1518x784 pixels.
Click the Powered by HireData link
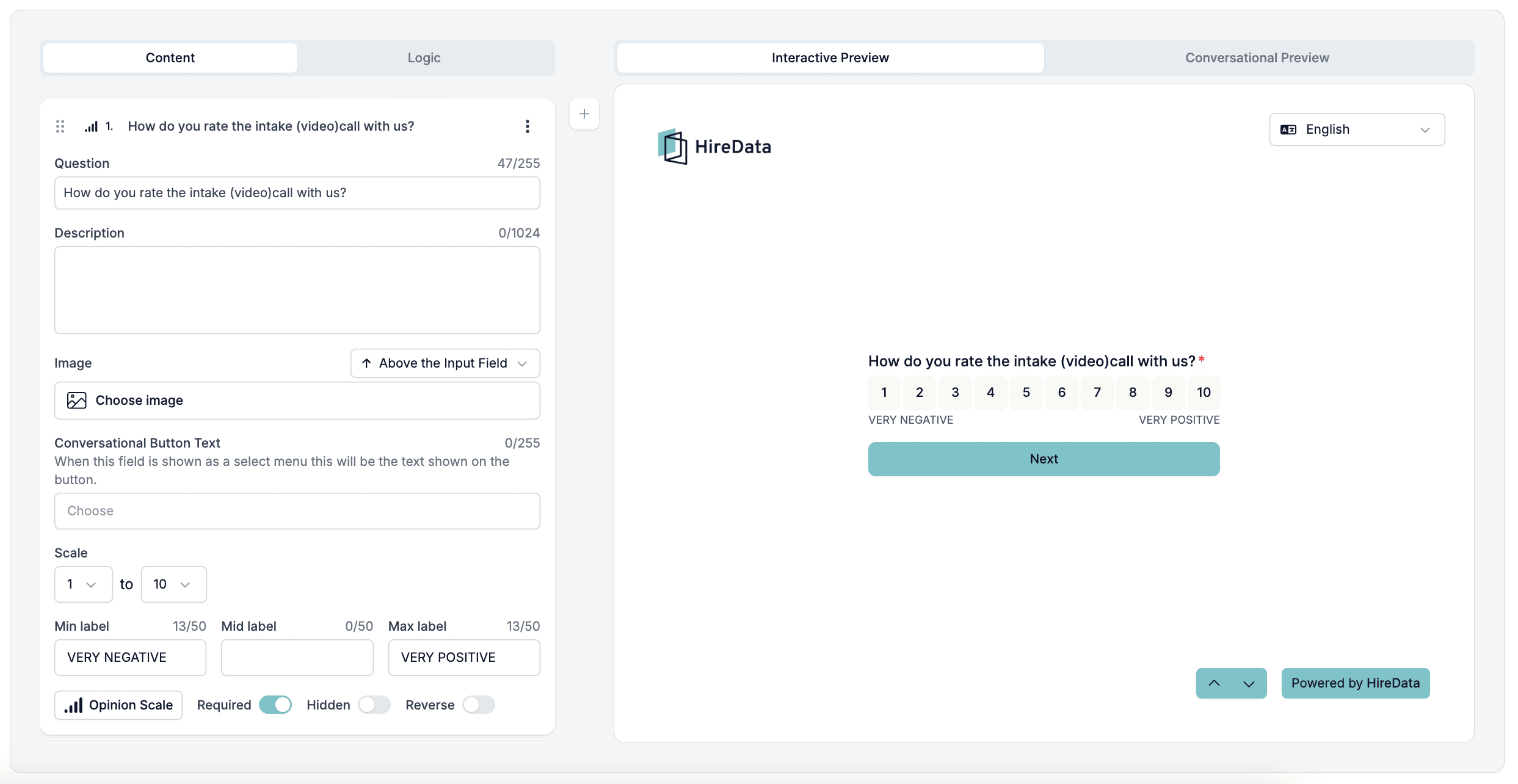coord(1356,683)
